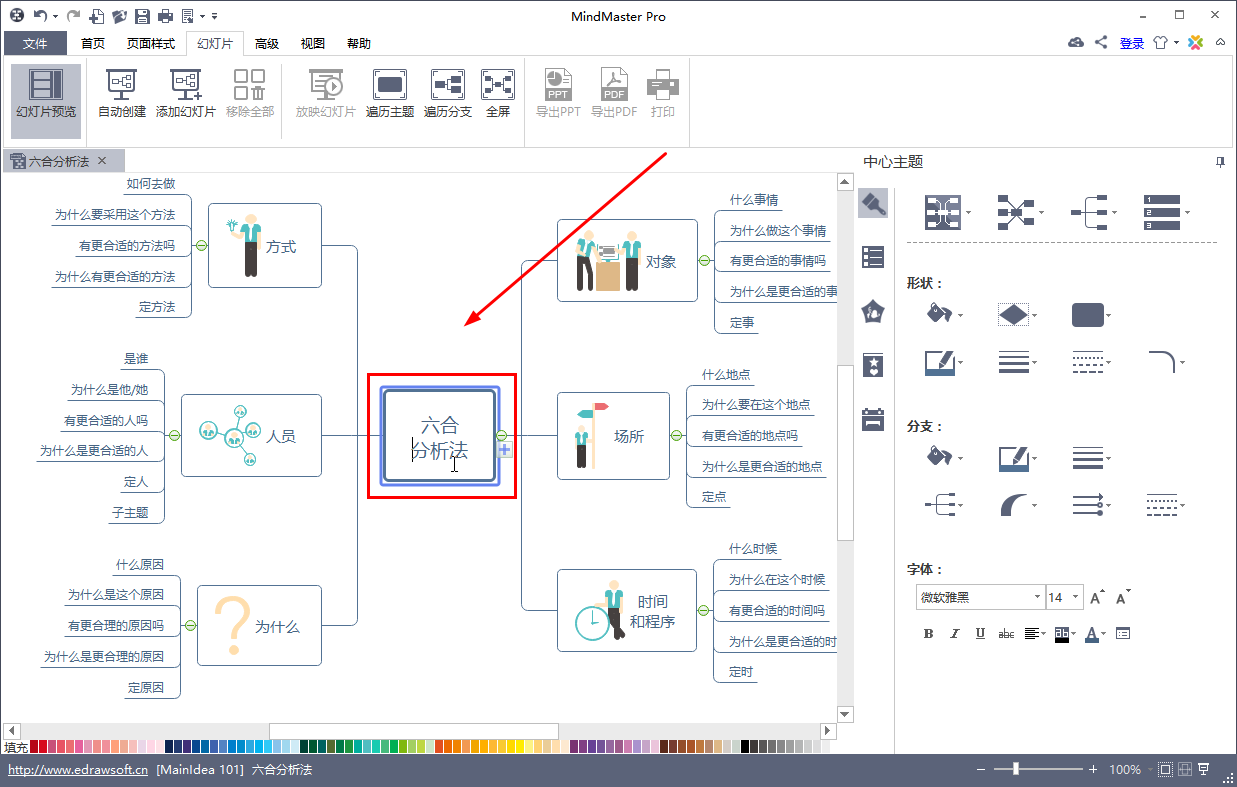This screenshot has width=1237, height=787.
Task: Open the shirt theme dropdown at top right
Action: tap(1165, 43)
